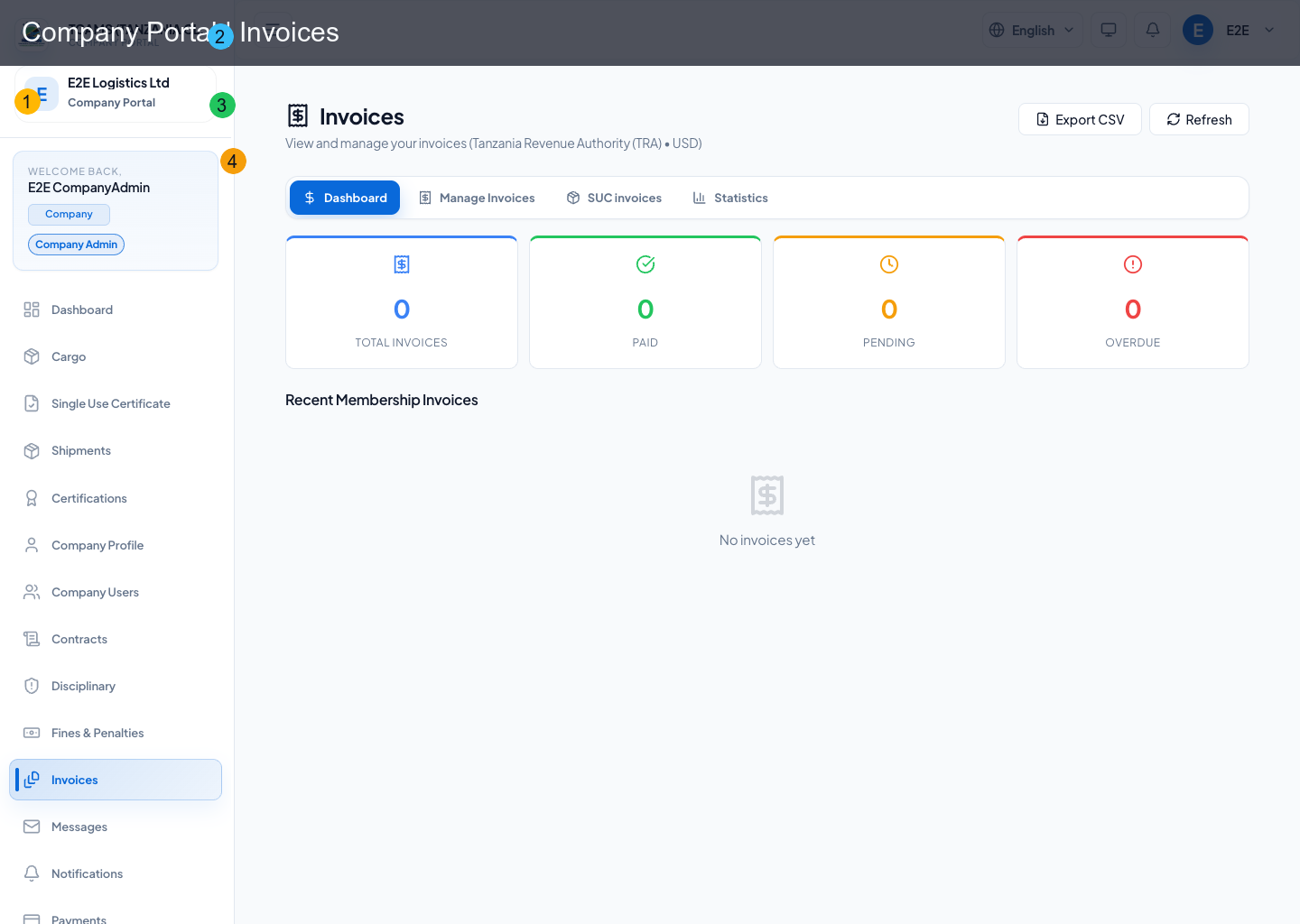This screenshot has height=924, width=1300.
Task: Open the English language dropdown
Action: click(x=1032, y=30)
